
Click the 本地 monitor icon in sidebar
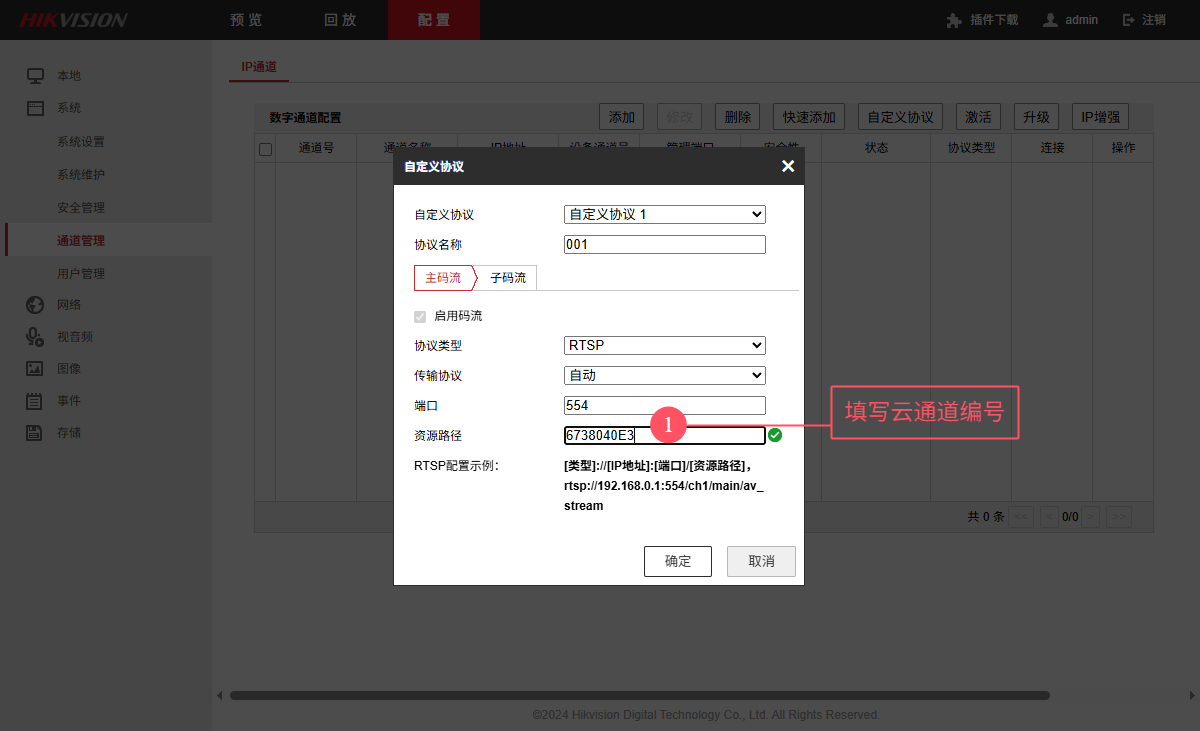[35, 76]
